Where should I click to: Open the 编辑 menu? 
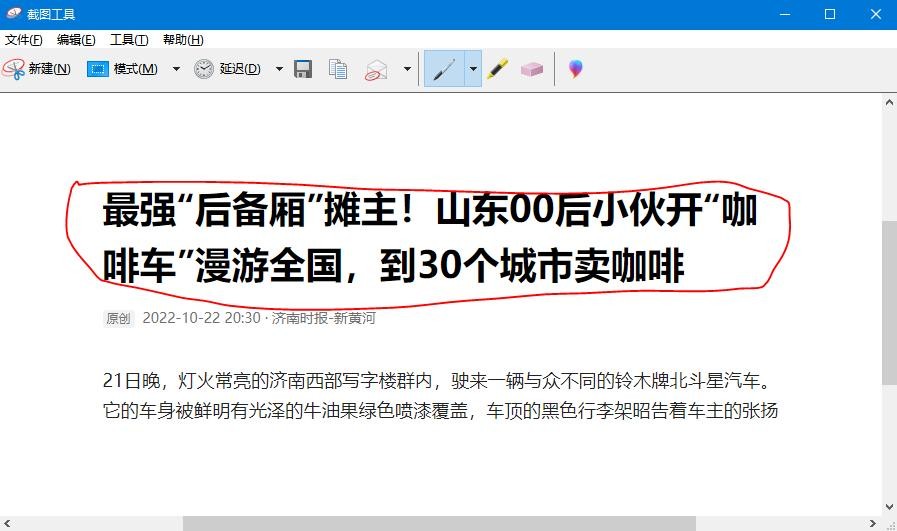click(76, 40)
